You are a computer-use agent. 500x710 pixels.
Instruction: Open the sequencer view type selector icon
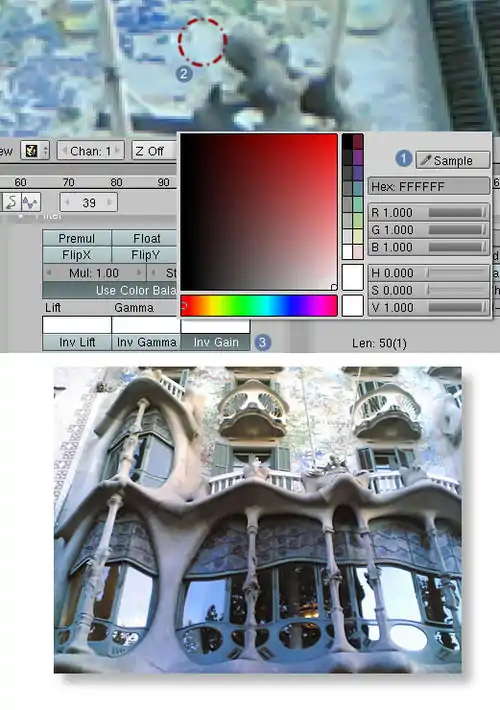(x=35, y=151)
